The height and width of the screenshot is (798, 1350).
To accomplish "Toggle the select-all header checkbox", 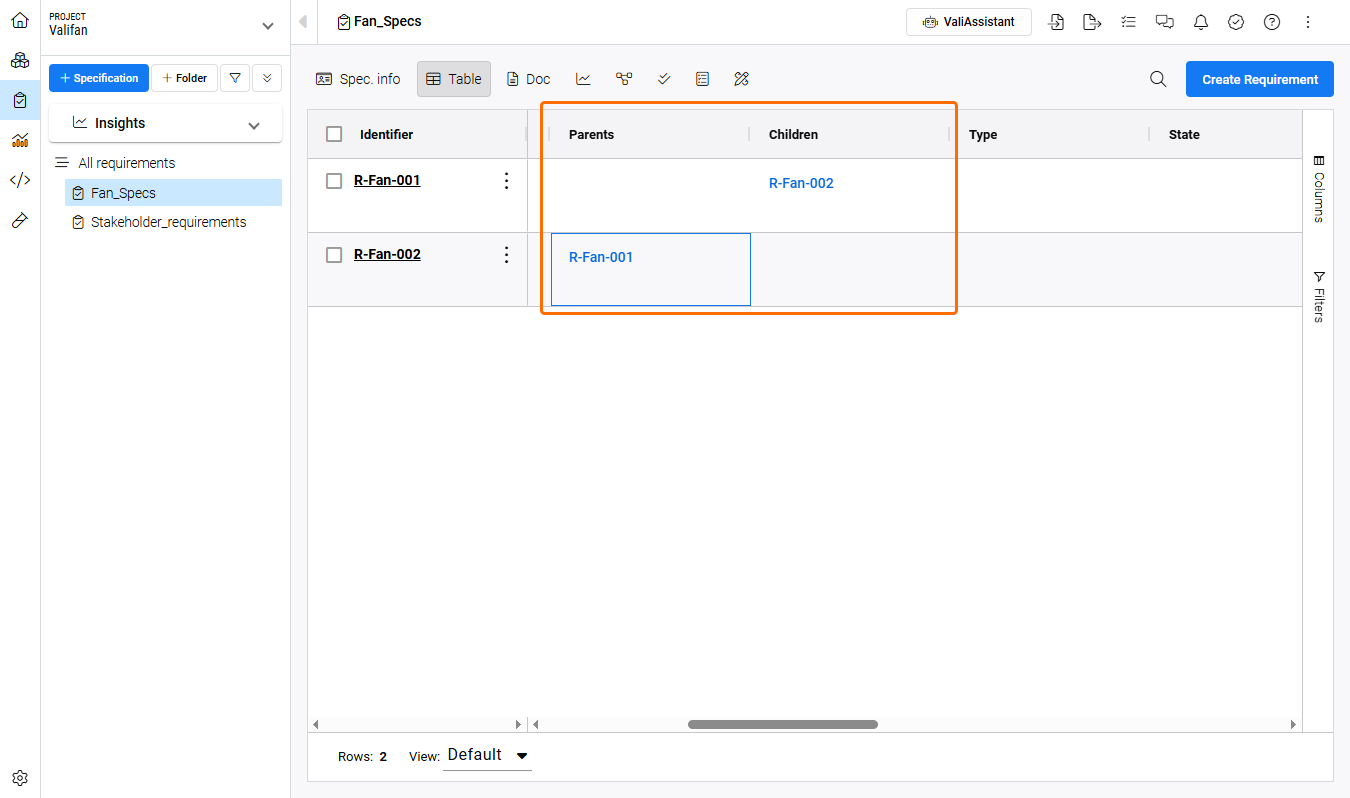I will tap(335, 134).
